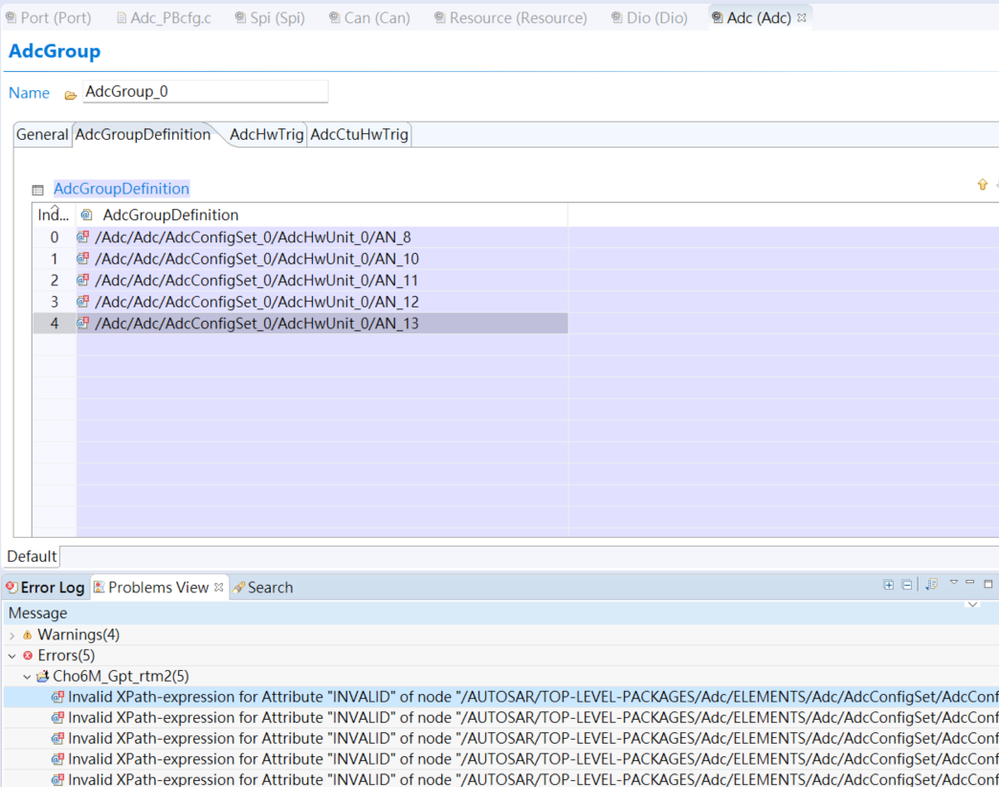Collapse the Cho6M_Gpt_rtm2(5) project node
The height and width of the screenshot is (787, 999).
click(27, 677)
